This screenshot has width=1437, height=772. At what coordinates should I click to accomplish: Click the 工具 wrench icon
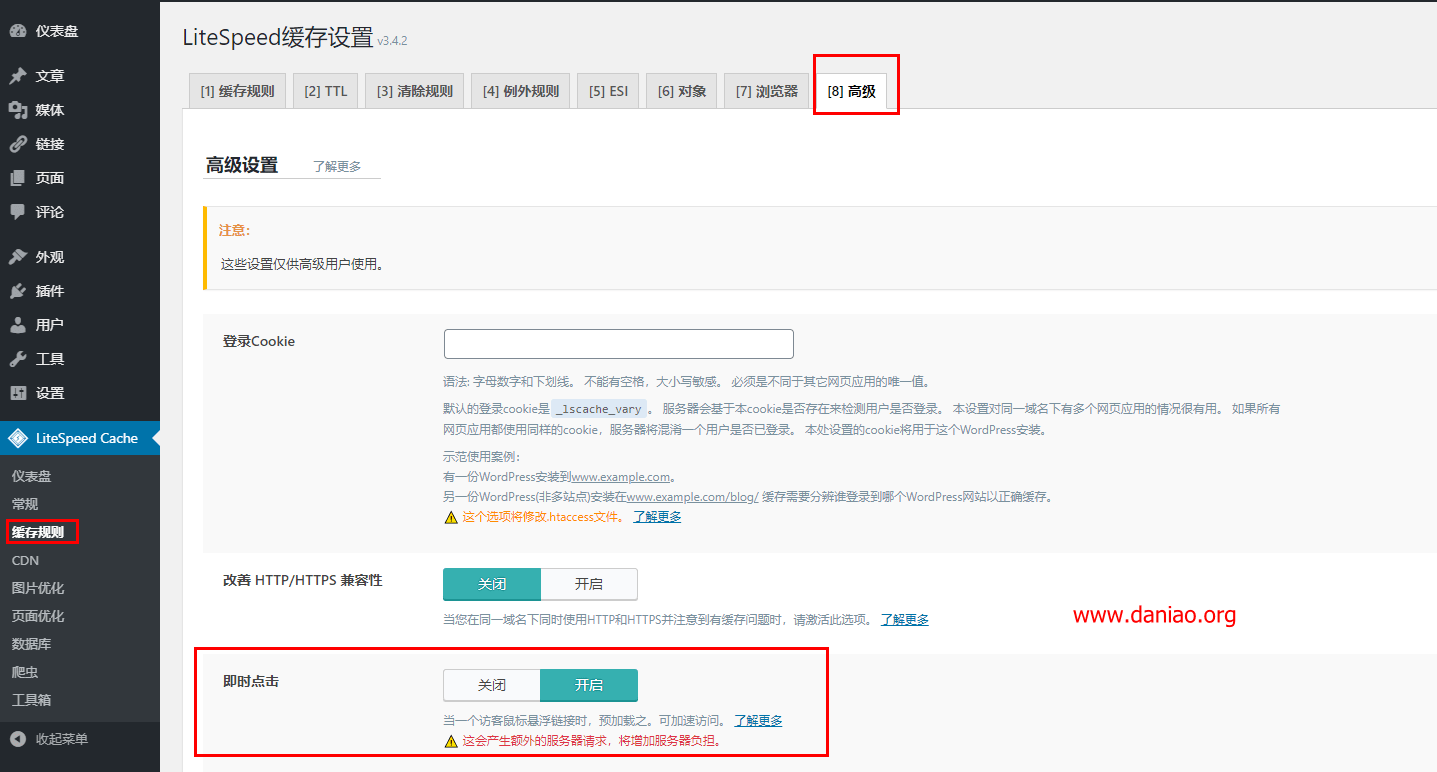pos(18,359)
